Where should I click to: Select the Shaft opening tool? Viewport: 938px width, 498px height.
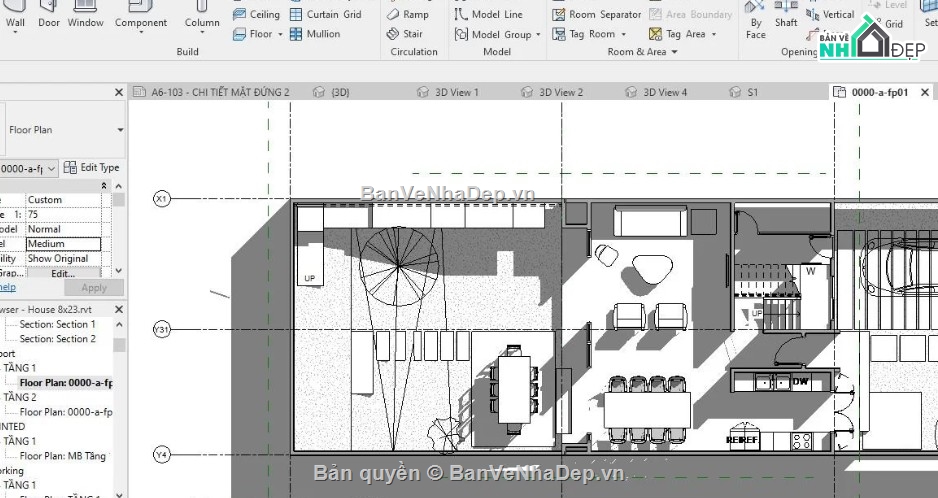tap(786, 15)
